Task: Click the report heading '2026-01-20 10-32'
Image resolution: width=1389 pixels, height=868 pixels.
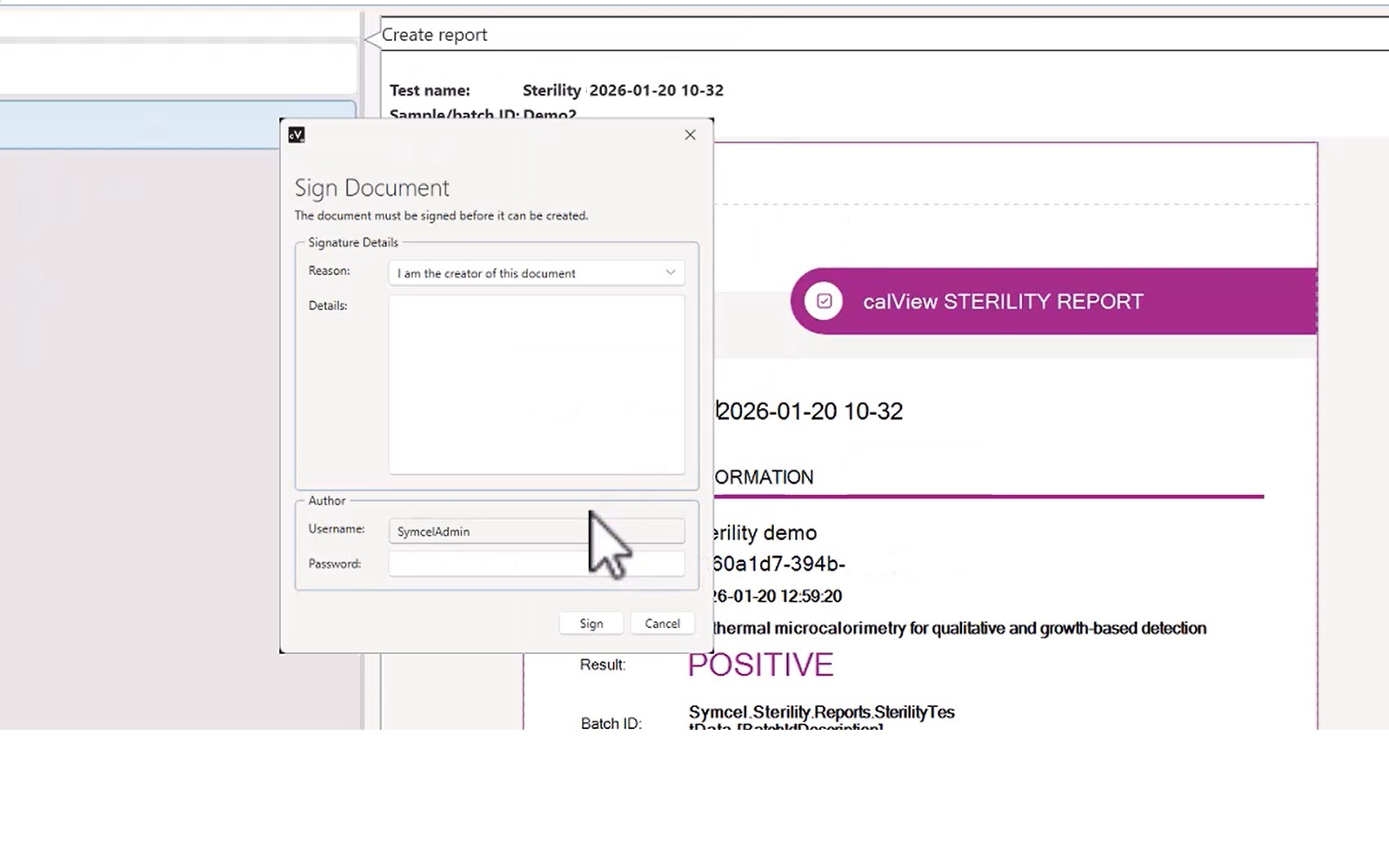Action: [810, 411]
